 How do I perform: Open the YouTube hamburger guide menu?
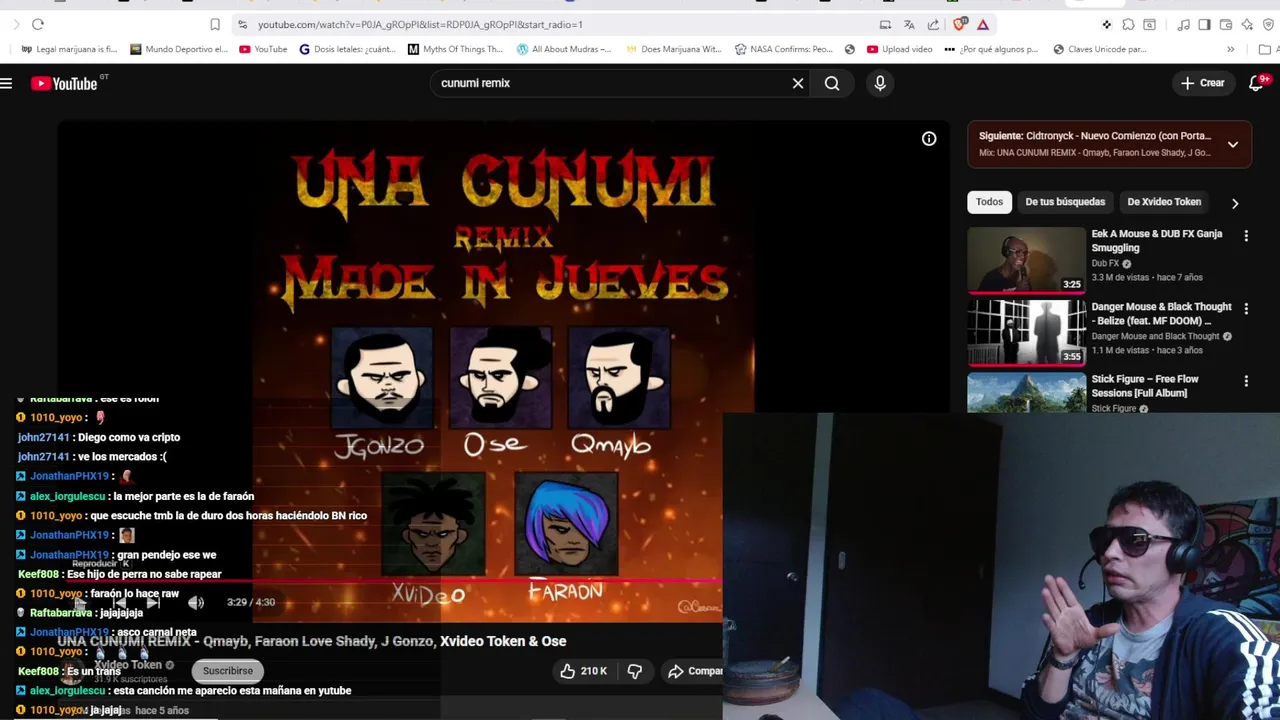point(6,83)
